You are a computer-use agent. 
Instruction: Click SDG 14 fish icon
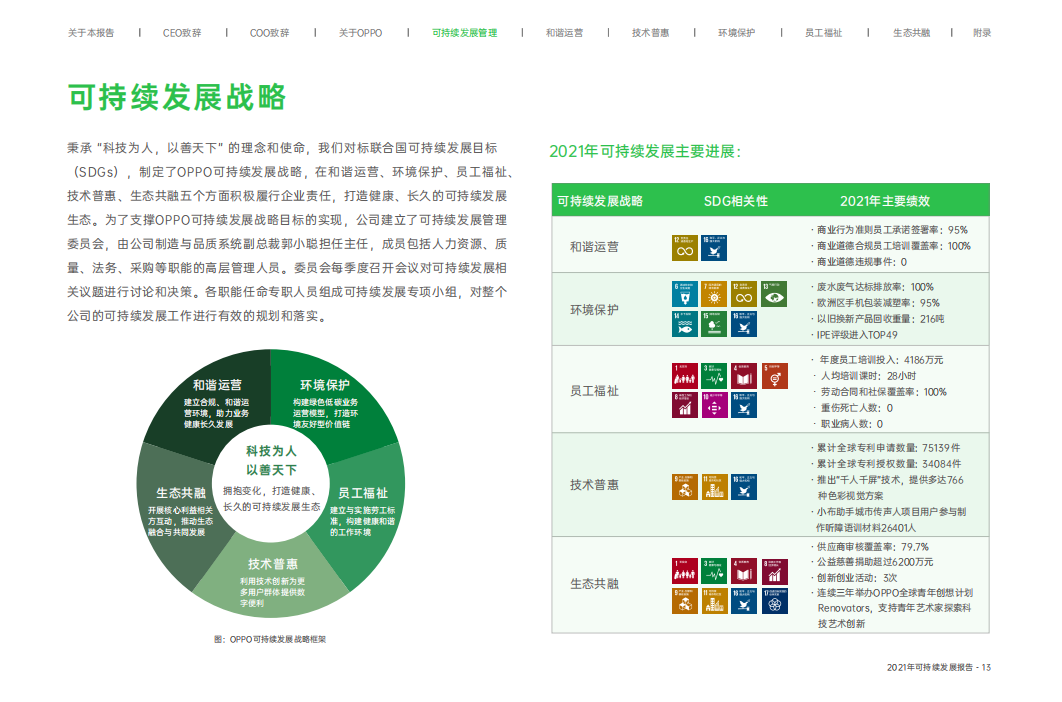point(685,324)
